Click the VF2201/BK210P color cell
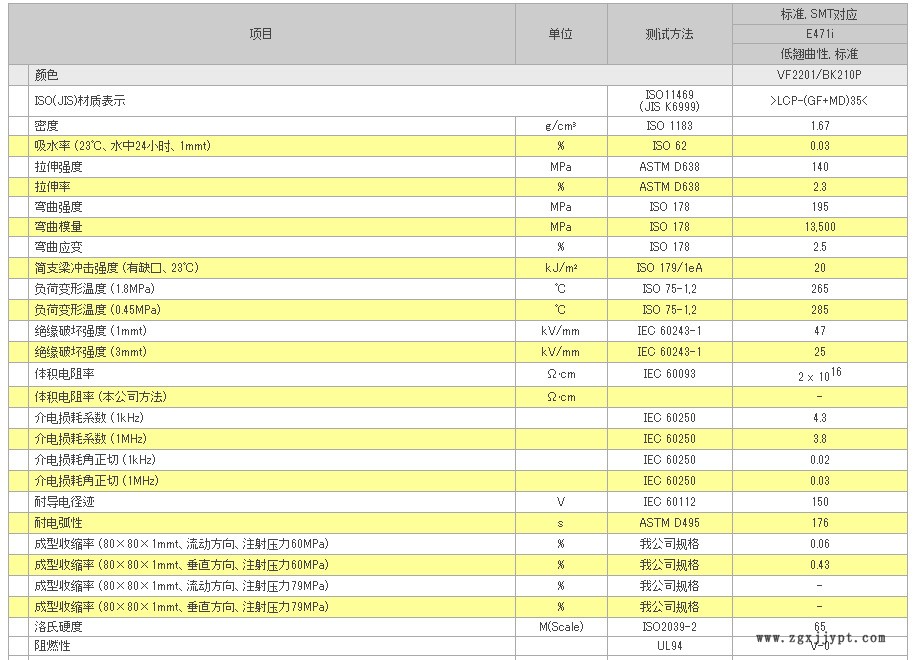Image resolution: width=913 pixels, height=660 pixels. pos(820,75)
